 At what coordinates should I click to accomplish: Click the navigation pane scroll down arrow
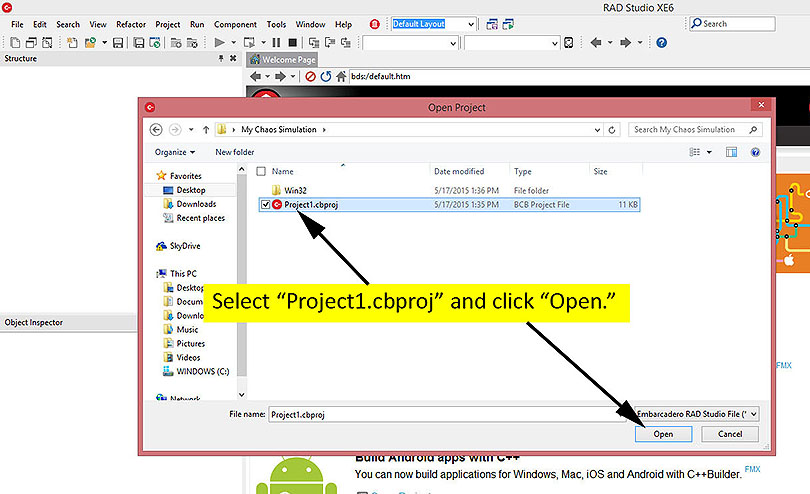(x=241, y=395)
